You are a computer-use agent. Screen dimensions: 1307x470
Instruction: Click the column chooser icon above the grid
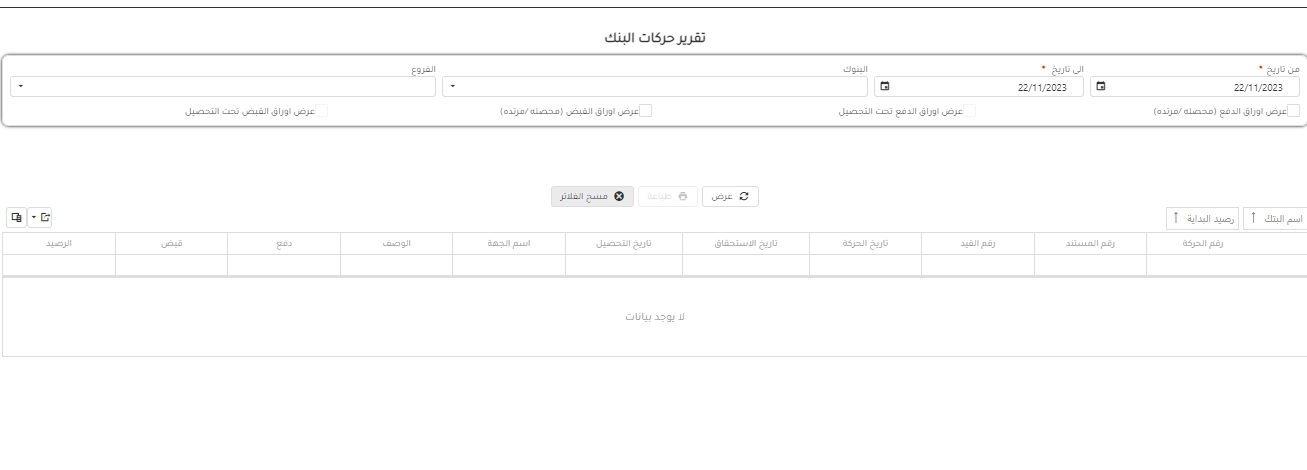pyautogui.click(x=16, y=216)
